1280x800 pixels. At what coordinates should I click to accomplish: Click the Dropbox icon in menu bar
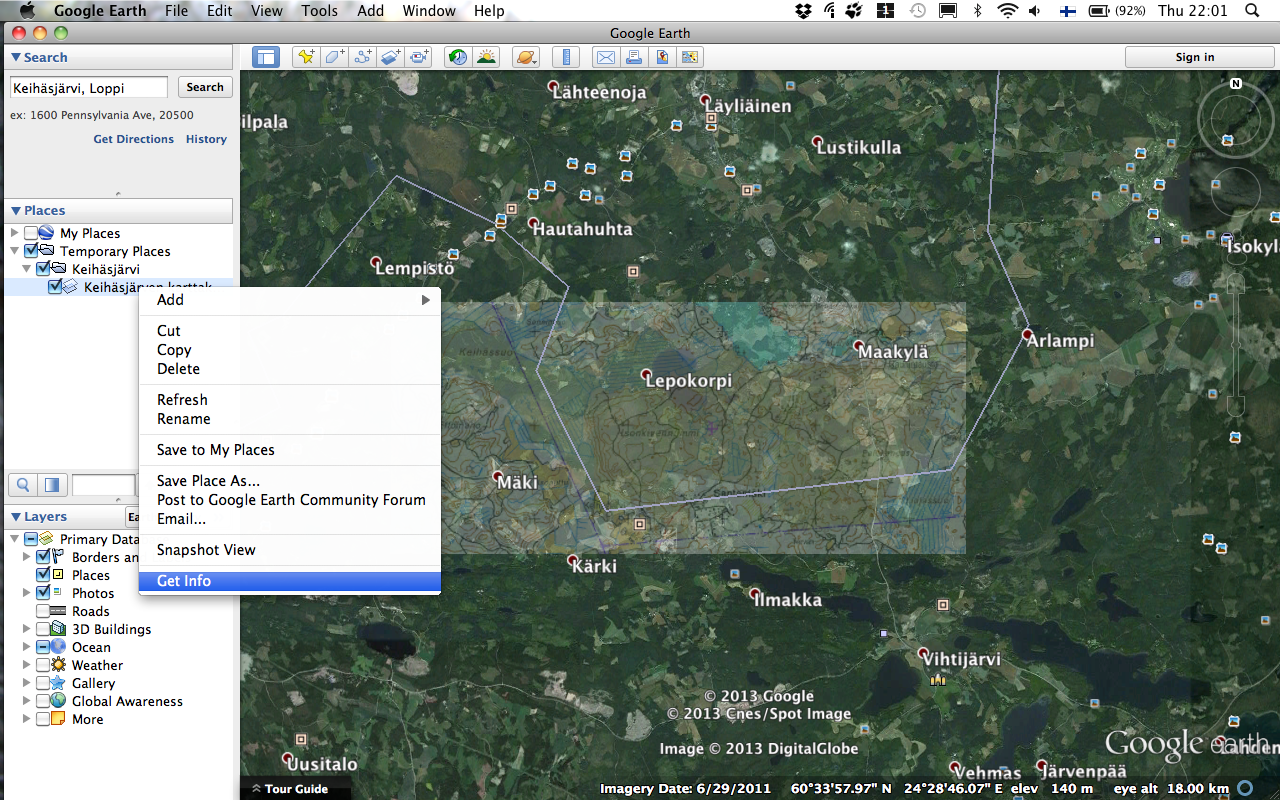[803, 11]
